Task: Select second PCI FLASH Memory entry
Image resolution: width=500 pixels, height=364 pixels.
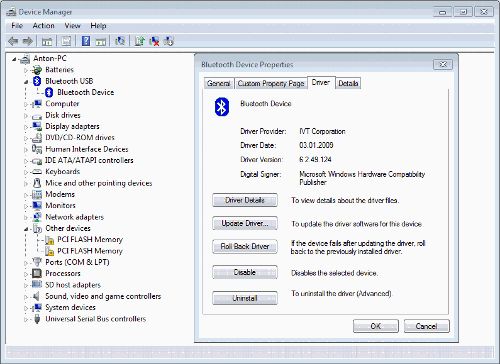Action: [x=90, y=251]
